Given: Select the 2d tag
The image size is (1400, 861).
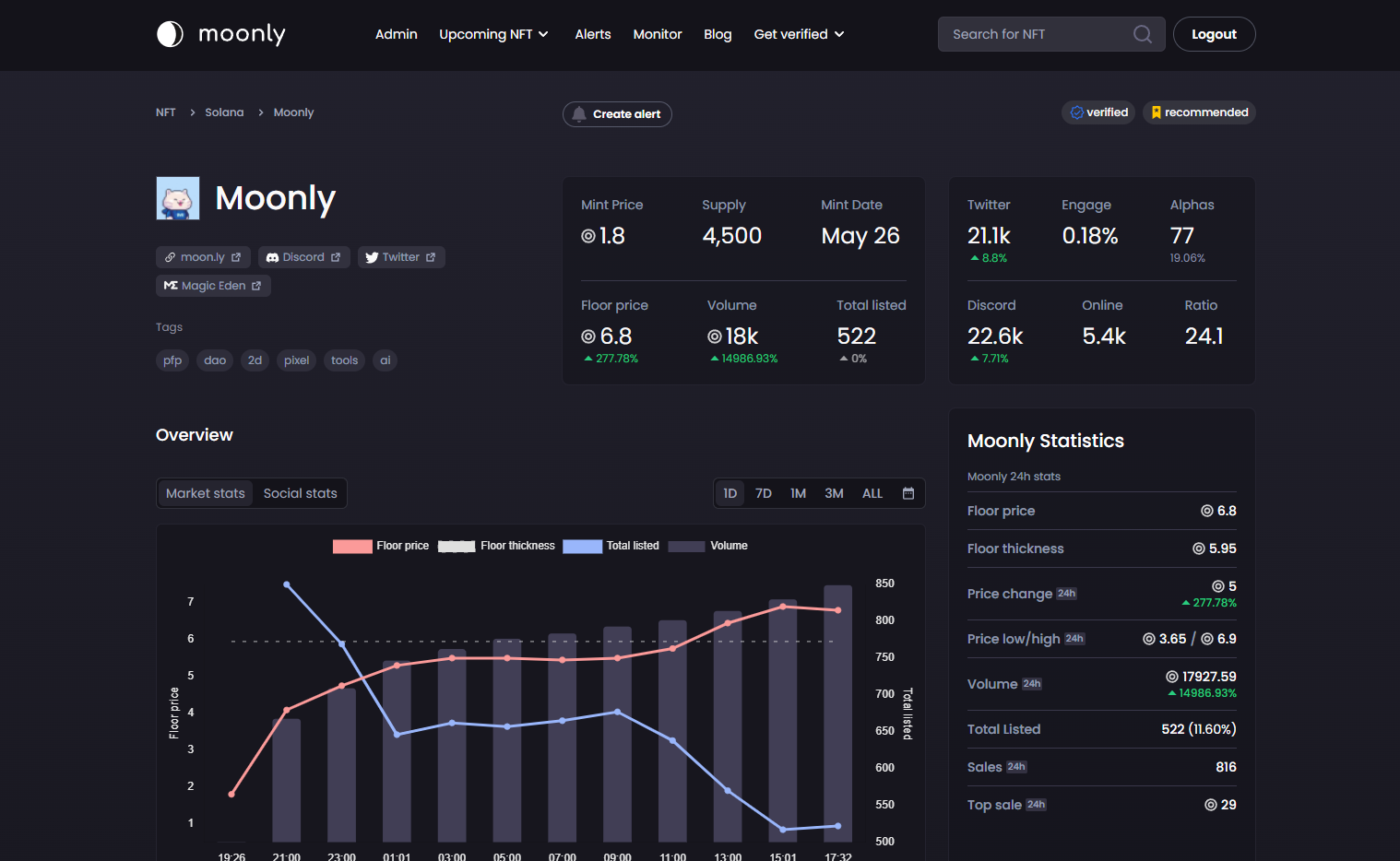Looking at the screenshot, I should [x=255, y=360].
